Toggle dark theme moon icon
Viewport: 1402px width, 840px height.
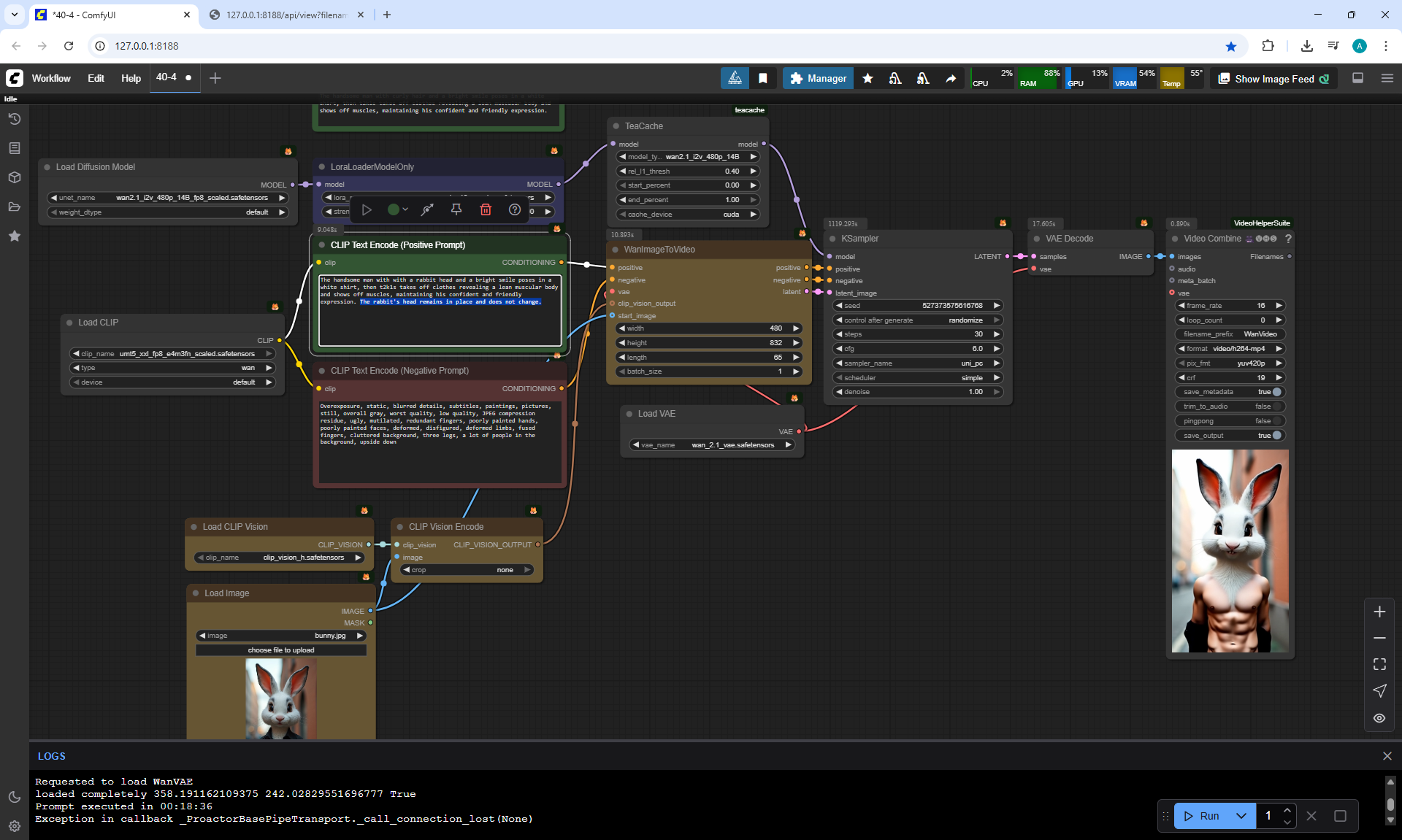14,797
